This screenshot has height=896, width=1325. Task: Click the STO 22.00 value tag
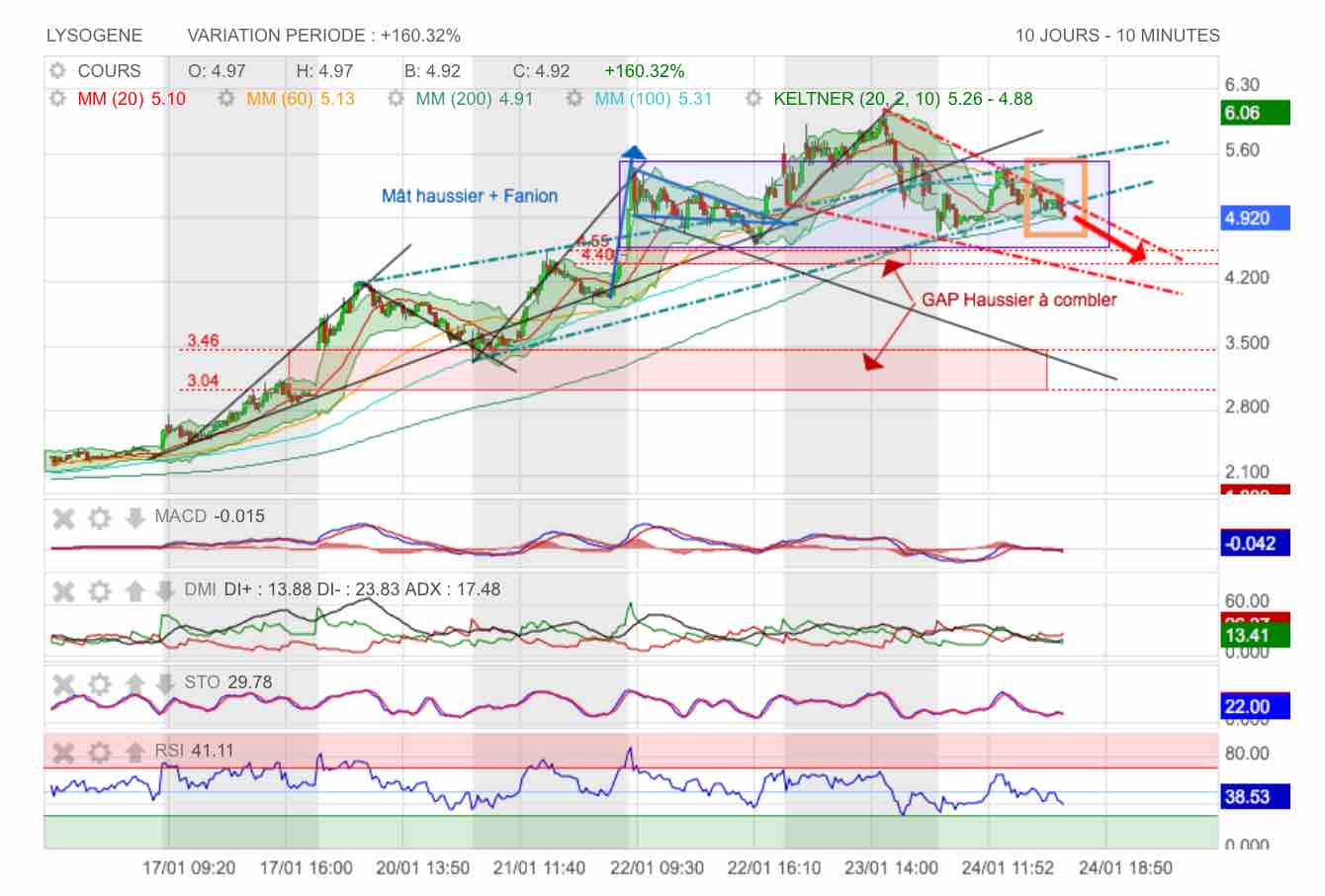click(1256, 706)
